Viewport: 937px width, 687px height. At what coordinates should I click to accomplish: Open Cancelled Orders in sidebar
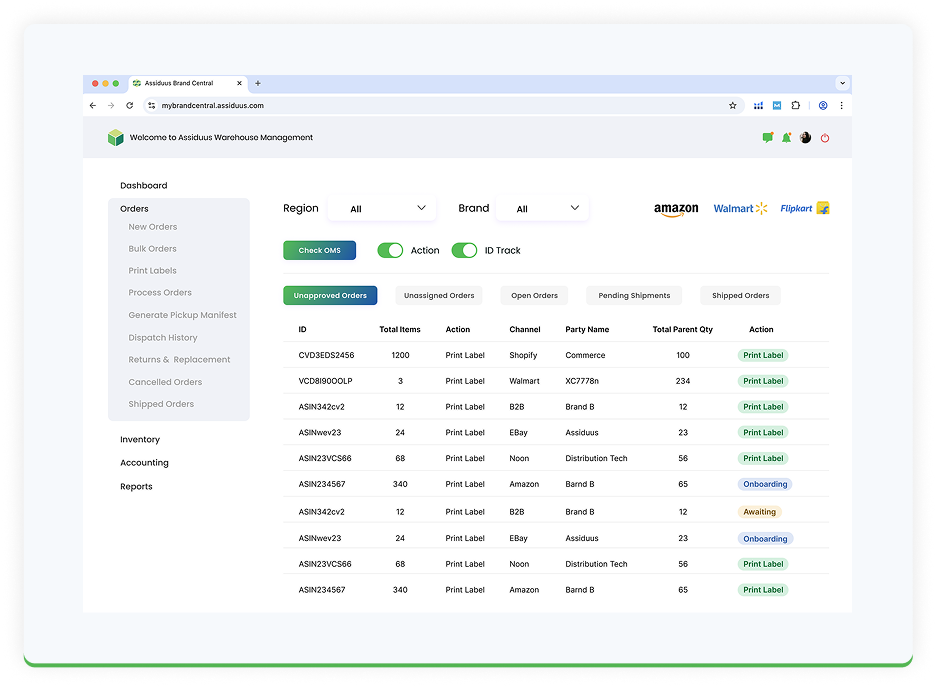click(165, 382)
